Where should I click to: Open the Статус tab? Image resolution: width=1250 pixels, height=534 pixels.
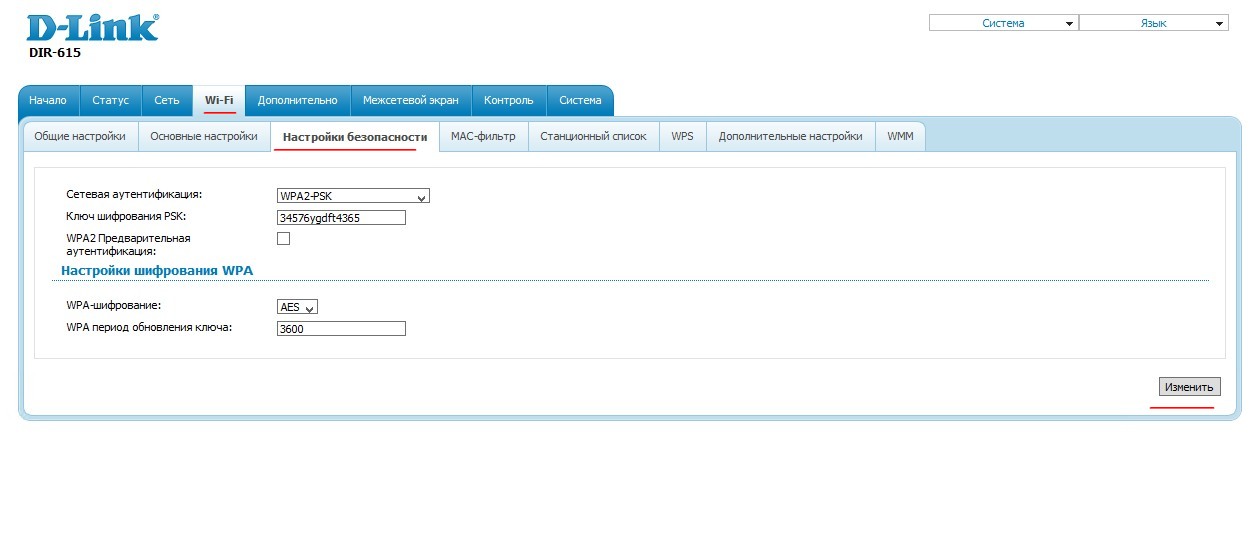tap(111, 101)
